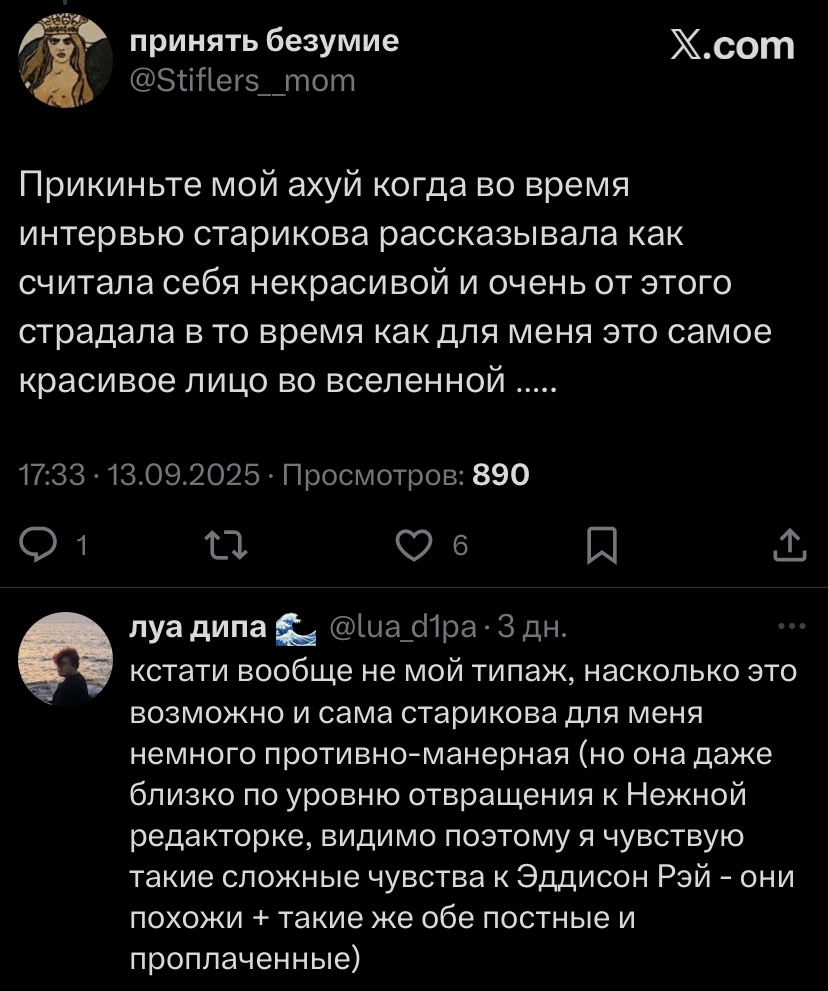Open the three-dot menu on the reply
The width and height of the screenshot is (828, 991).
point(790,629)
